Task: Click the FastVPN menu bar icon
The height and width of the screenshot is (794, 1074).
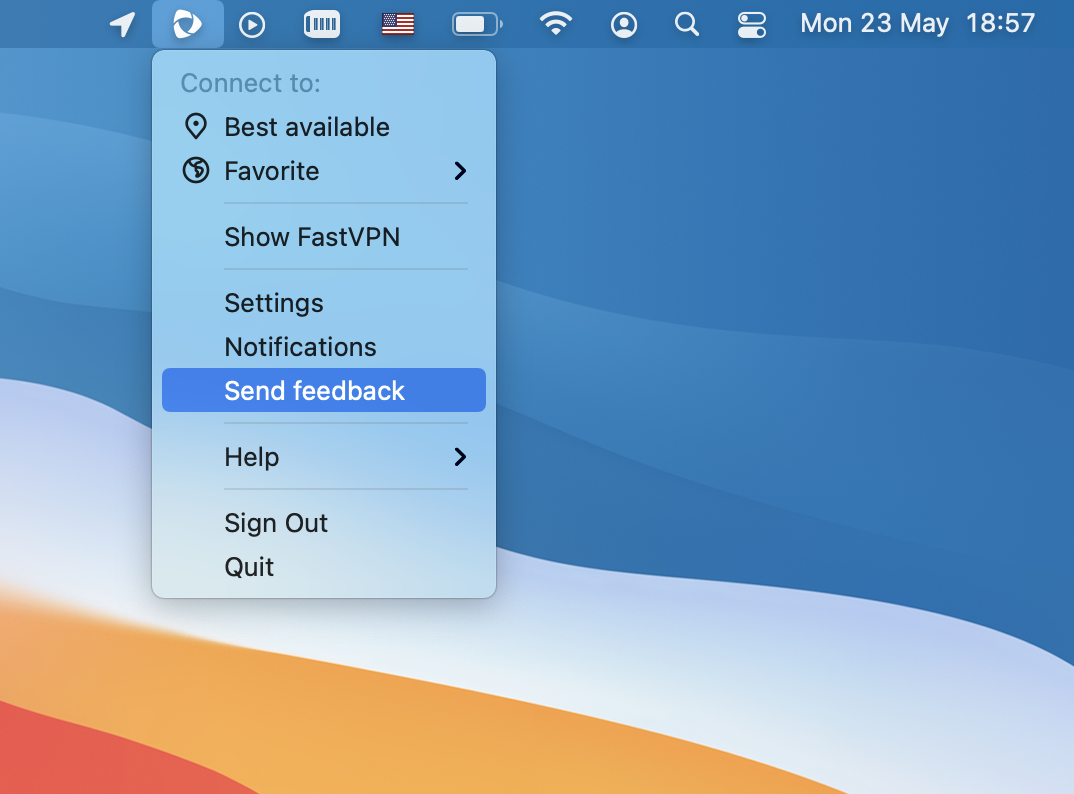Action: pos(188,25)
